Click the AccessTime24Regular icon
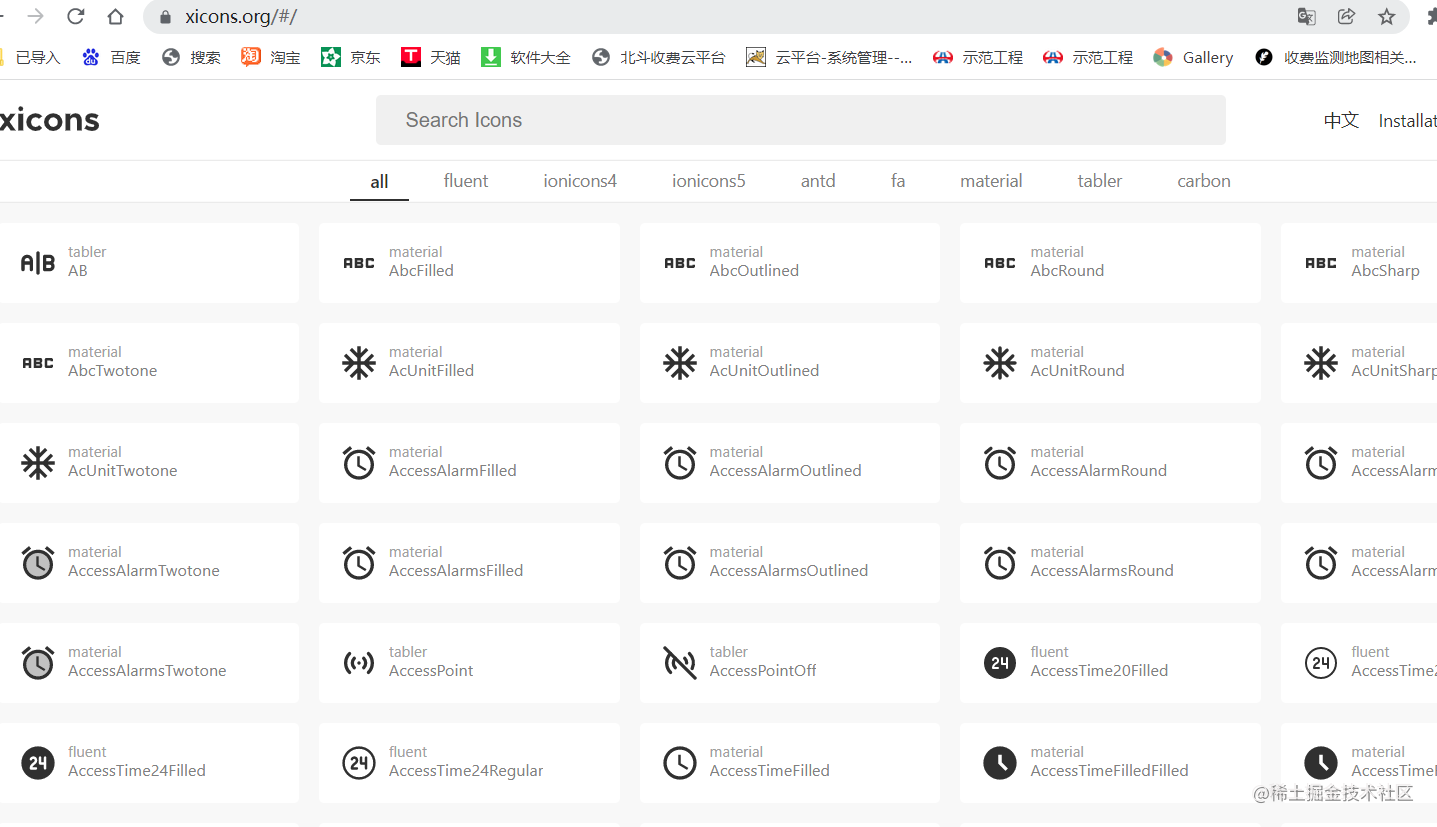The image size is (1437, 827). [x=359, y=763]
